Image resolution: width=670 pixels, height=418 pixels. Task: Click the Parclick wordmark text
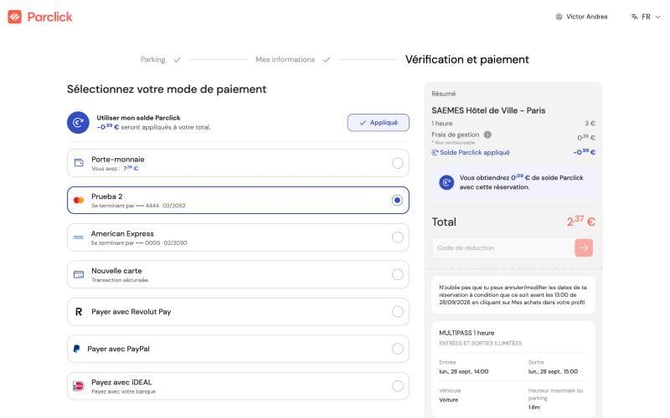50,17
